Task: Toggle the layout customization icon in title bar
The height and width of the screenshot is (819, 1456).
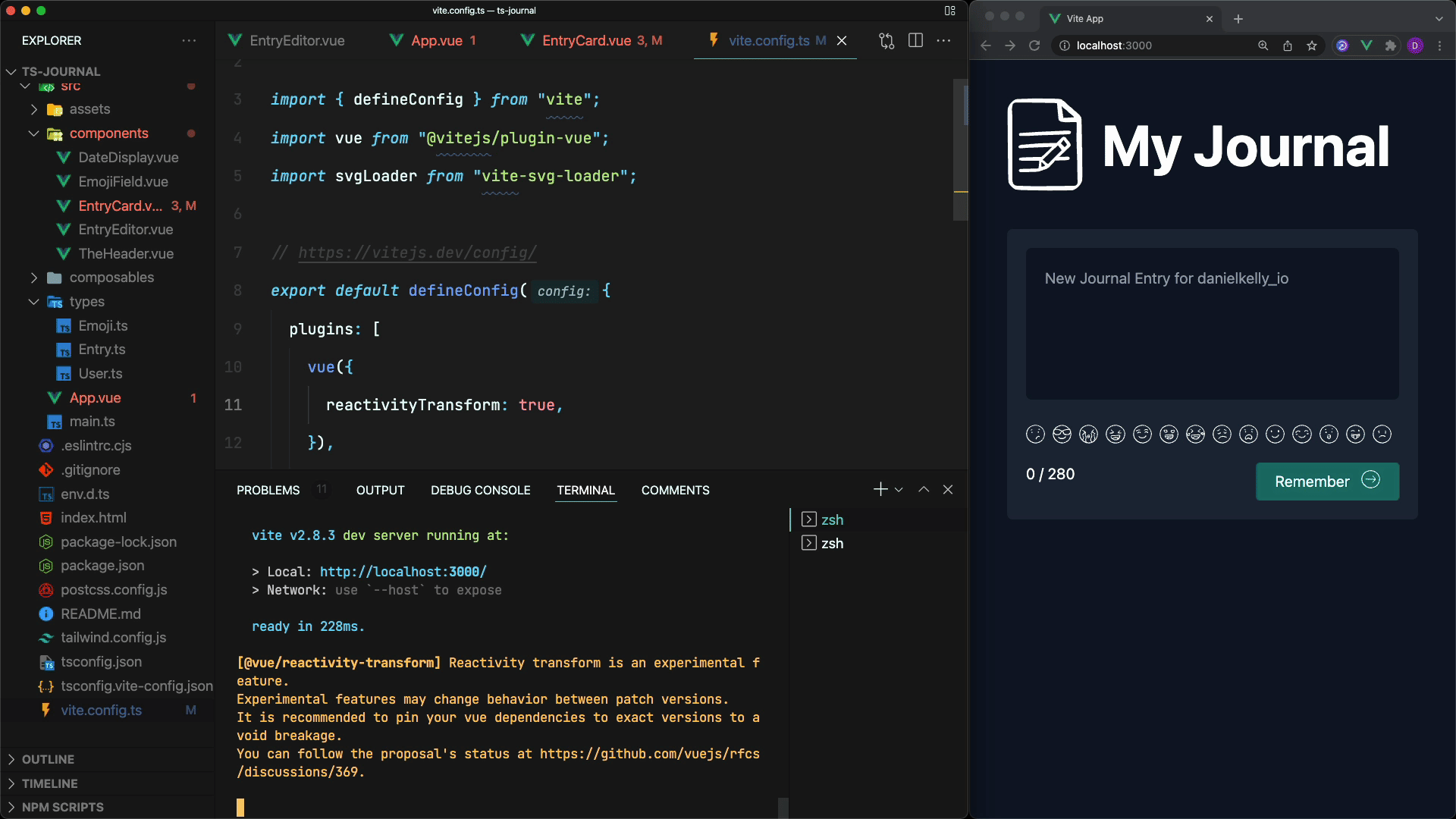Action: tap(950, 11)
